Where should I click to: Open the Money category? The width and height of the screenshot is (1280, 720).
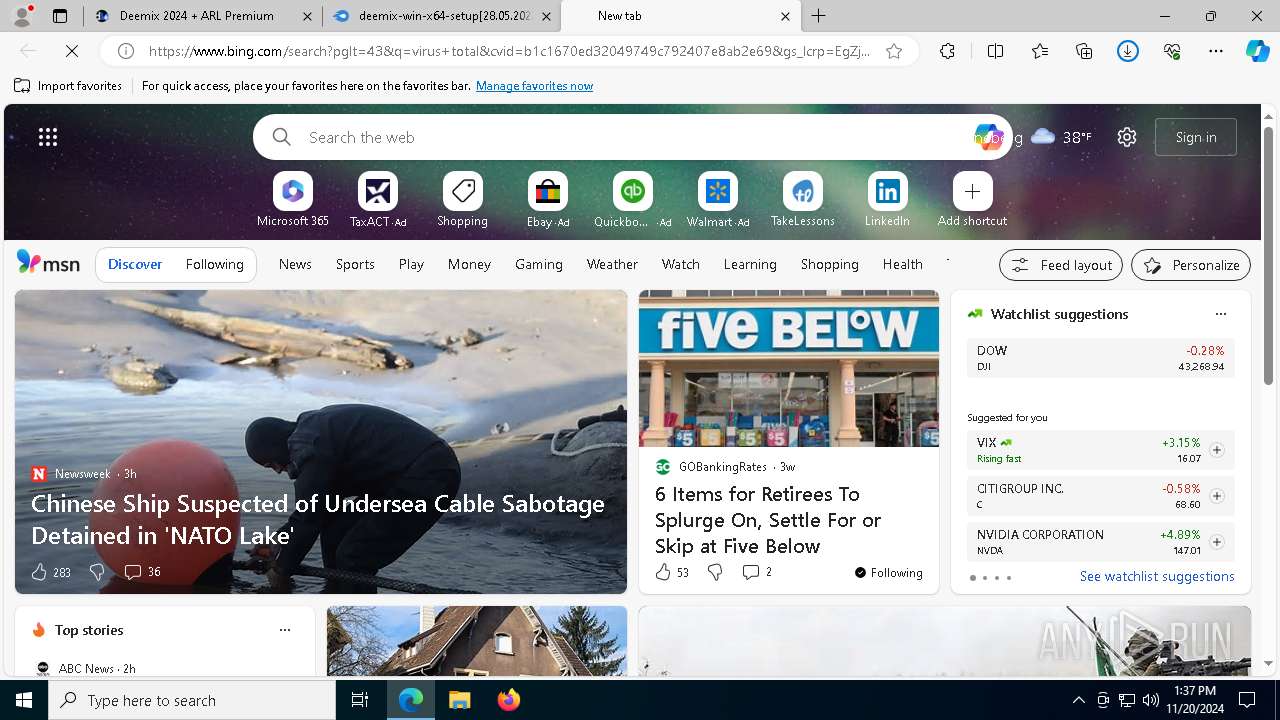tap(469, 264)
